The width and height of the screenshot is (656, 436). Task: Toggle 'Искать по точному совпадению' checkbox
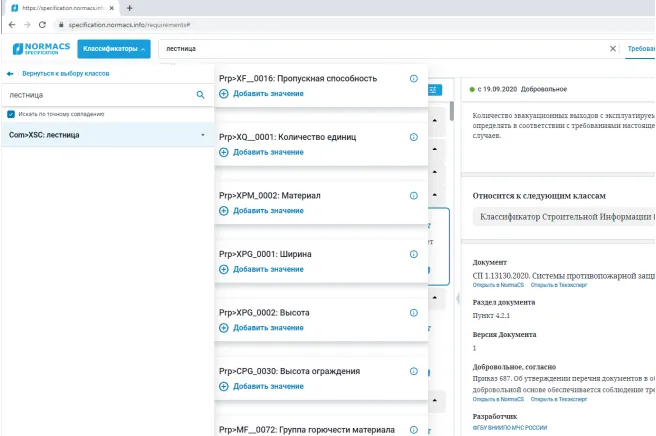tap(11, 114)
